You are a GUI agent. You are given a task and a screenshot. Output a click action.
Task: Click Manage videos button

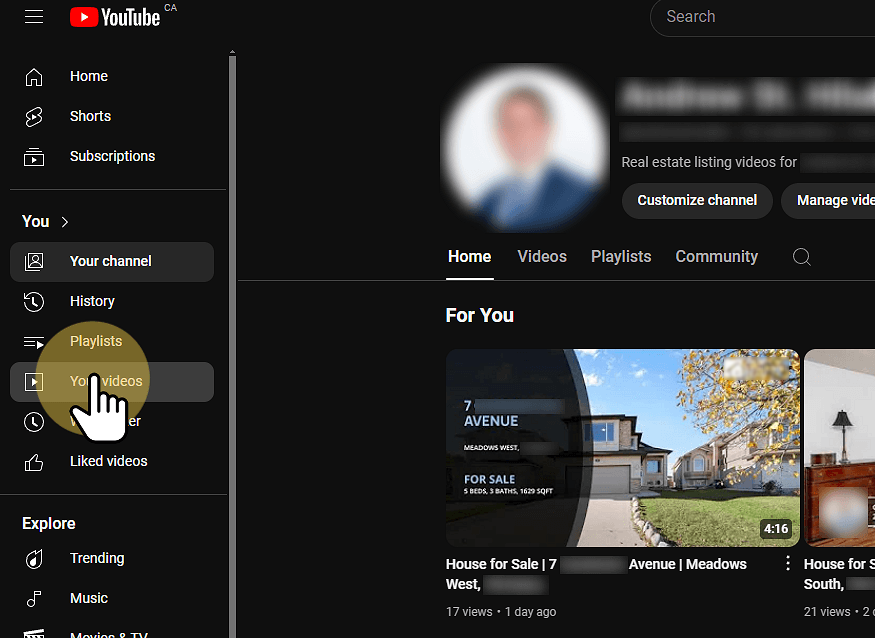(x=828, y=201)
